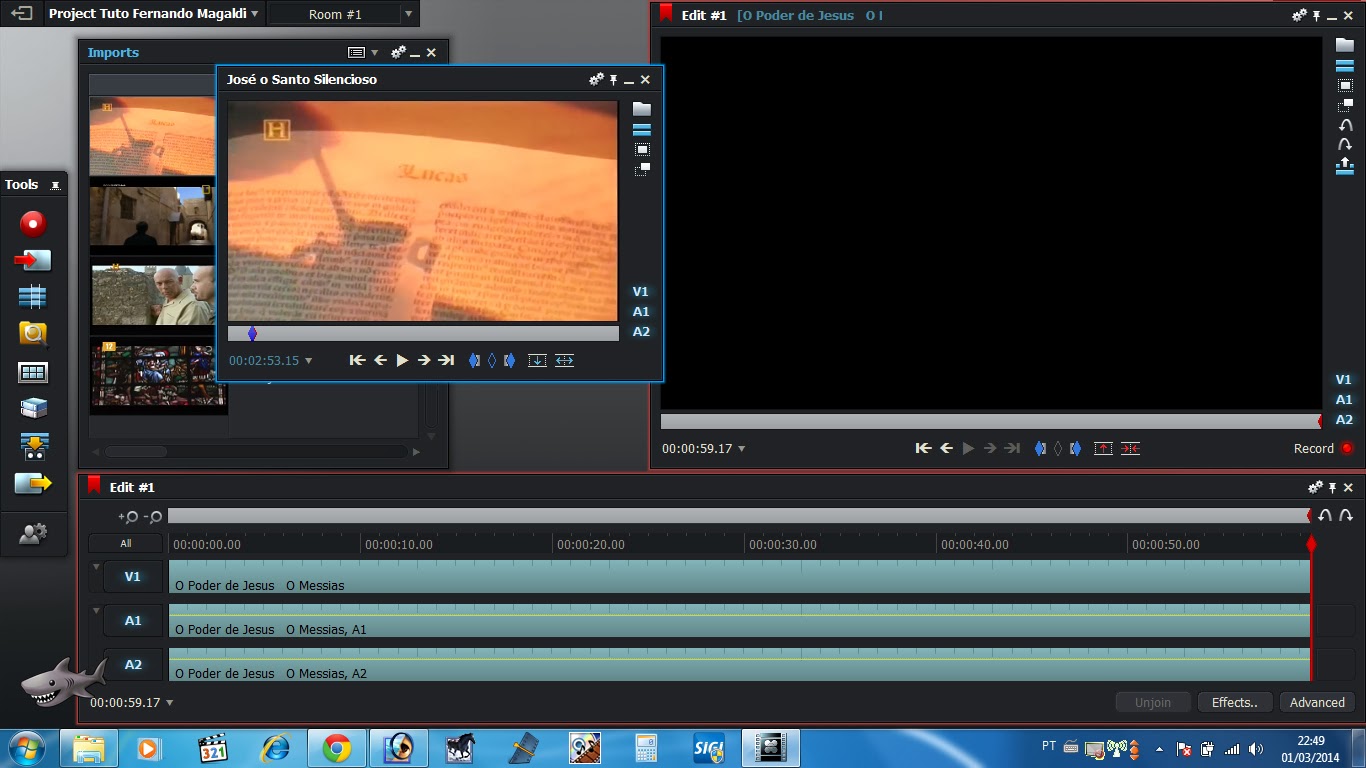
Task: Open Google Chrome from the taskbar
Action: coord(337,748)
